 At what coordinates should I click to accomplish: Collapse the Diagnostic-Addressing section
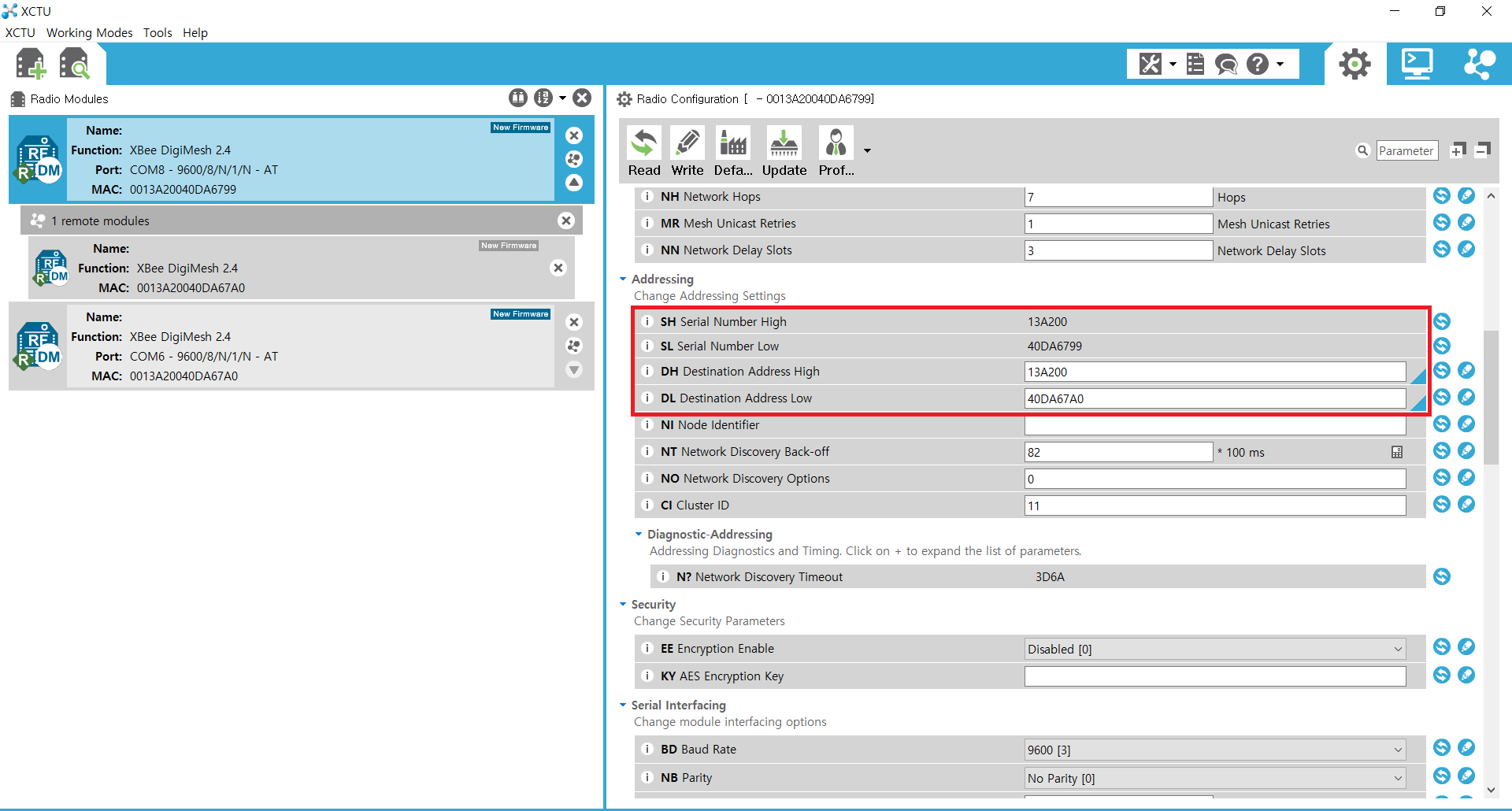pos(639,534)
